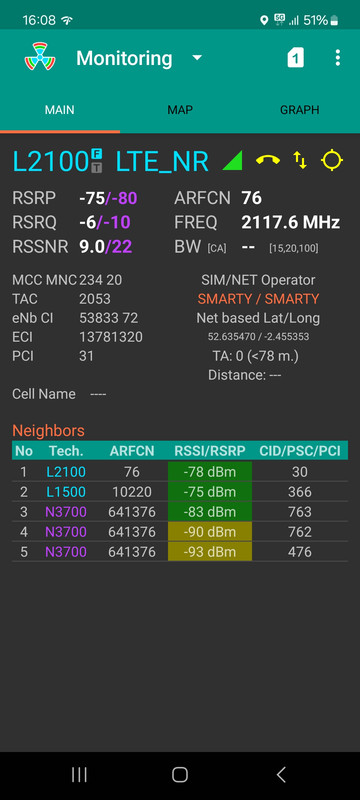Tap the Wi-Fi status bar icon
This screenshot has width=360, height=800.
(x=67, y=20)
